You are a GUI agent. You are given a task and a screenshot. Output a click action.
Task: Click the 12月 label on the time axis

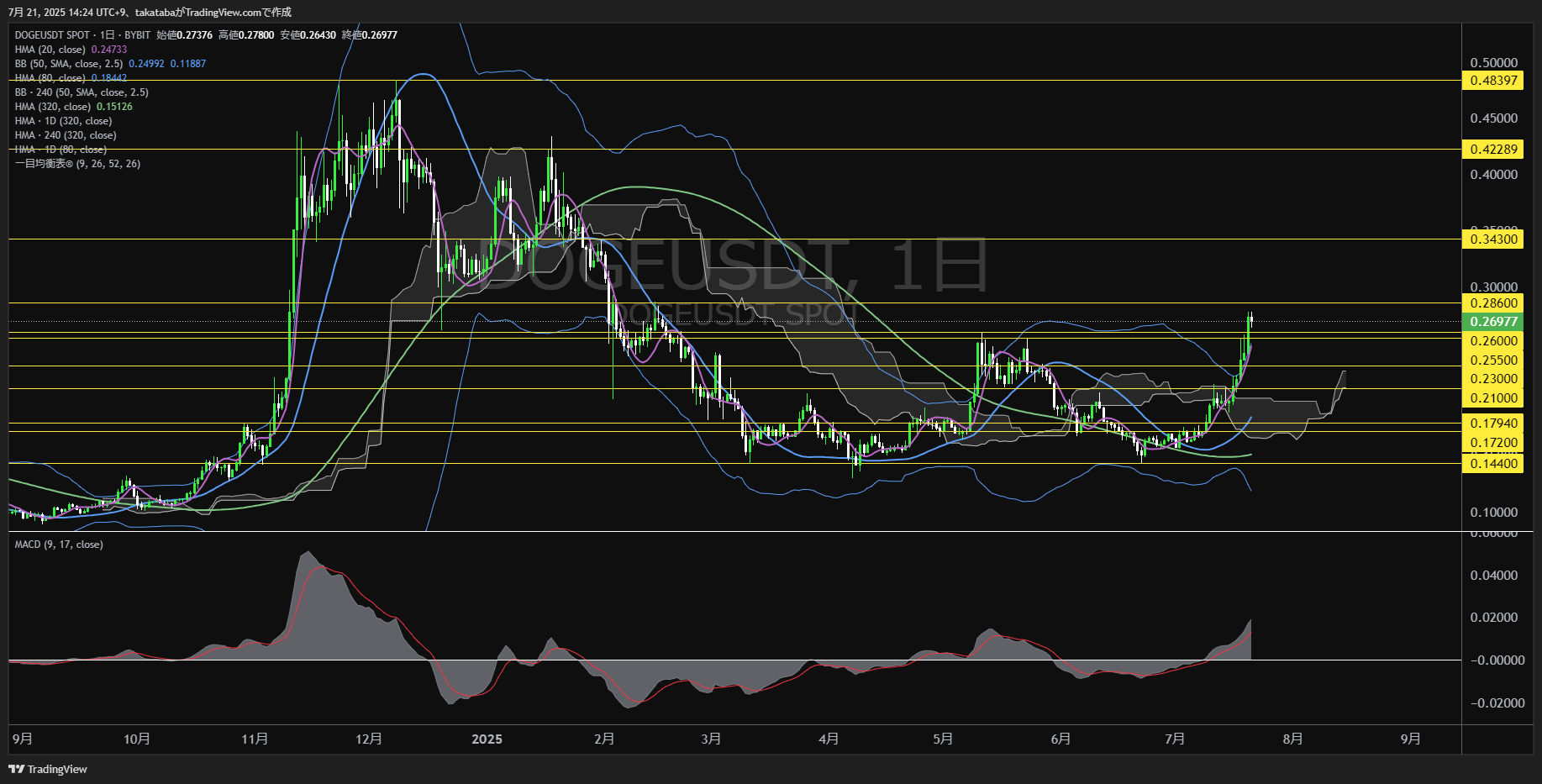pyautogui.click(x=369, y=739)
